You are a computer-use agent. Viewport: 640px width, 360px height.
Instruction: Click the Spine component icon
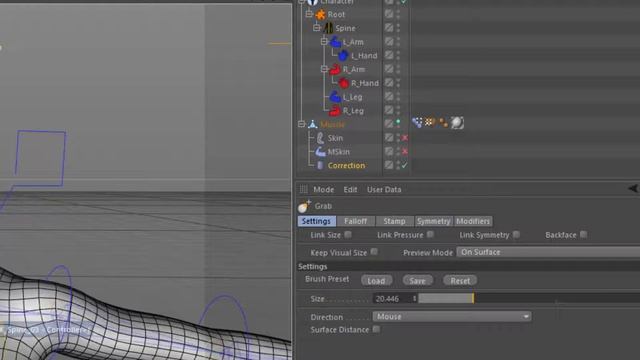(x=328, y=28)
